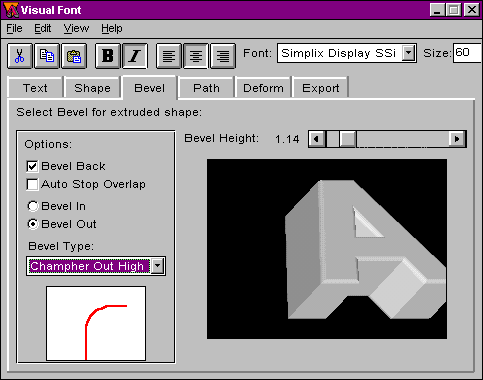
Task: Align text to the left
Action: point(169,56)
